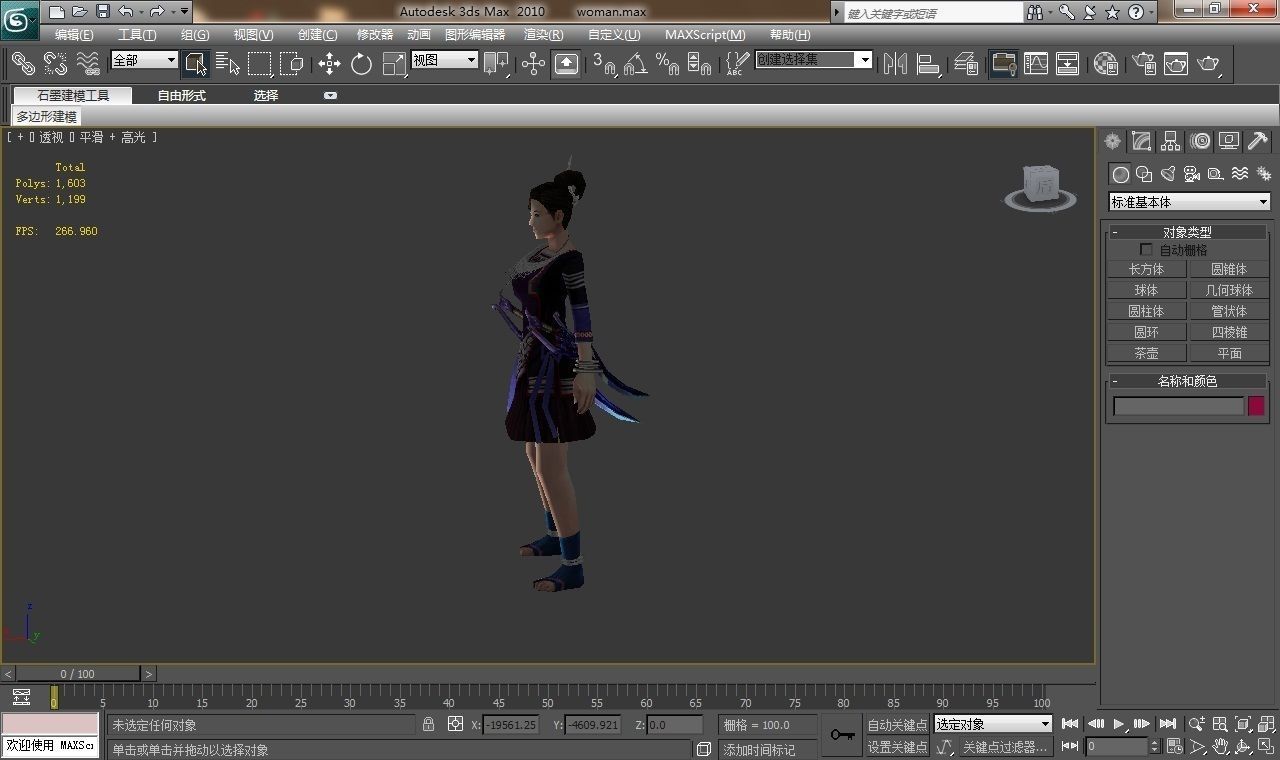
Task: Click the Mirror tool icon
Action: coord(896,64)
